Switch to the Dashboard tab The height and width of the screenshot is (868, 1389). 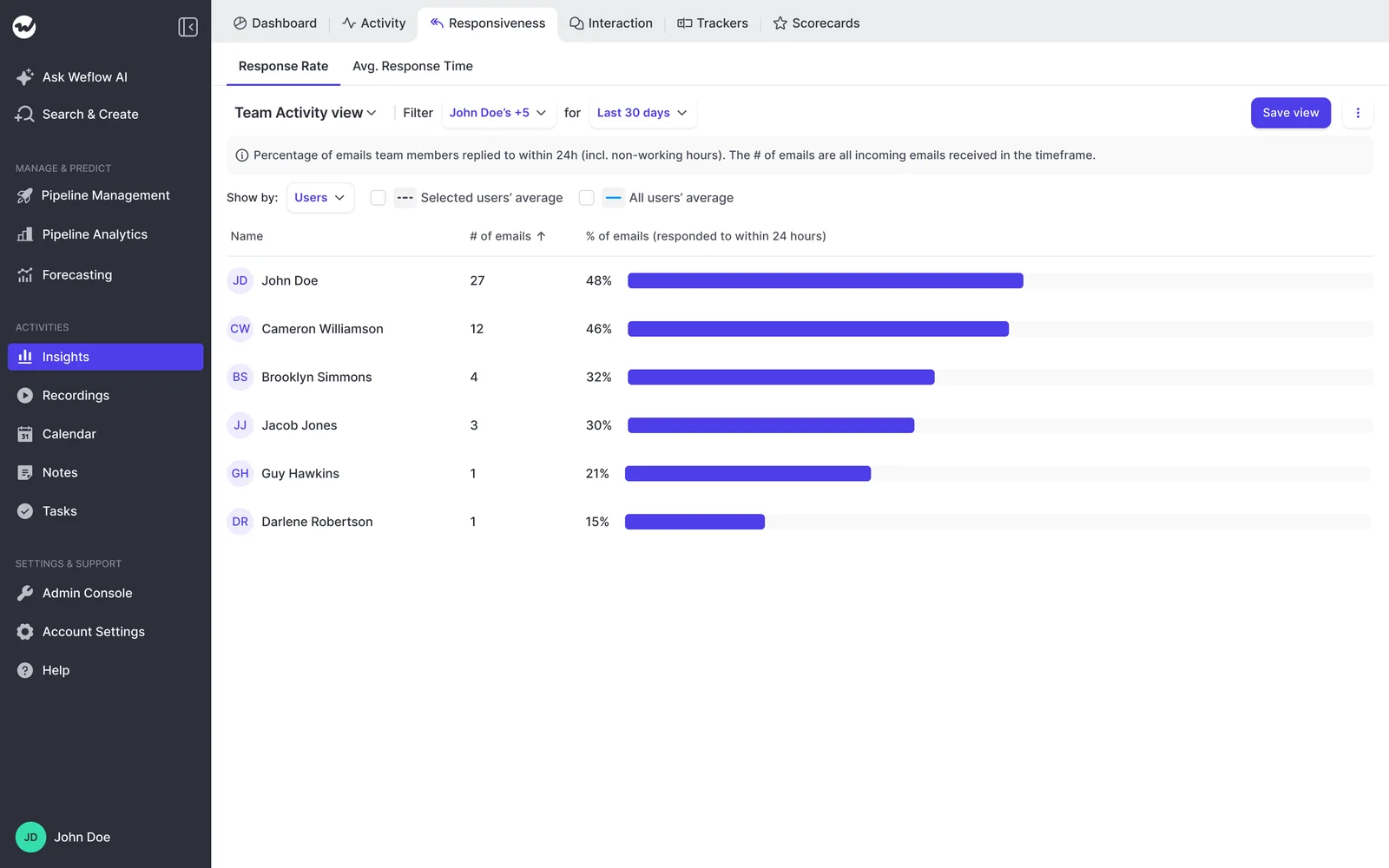pos(275,23)
